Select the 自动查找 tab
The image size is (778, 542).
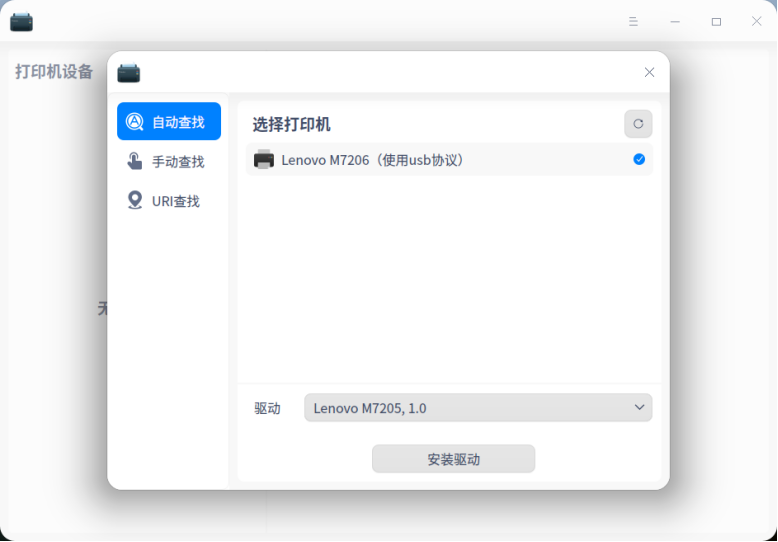point(169,121)
